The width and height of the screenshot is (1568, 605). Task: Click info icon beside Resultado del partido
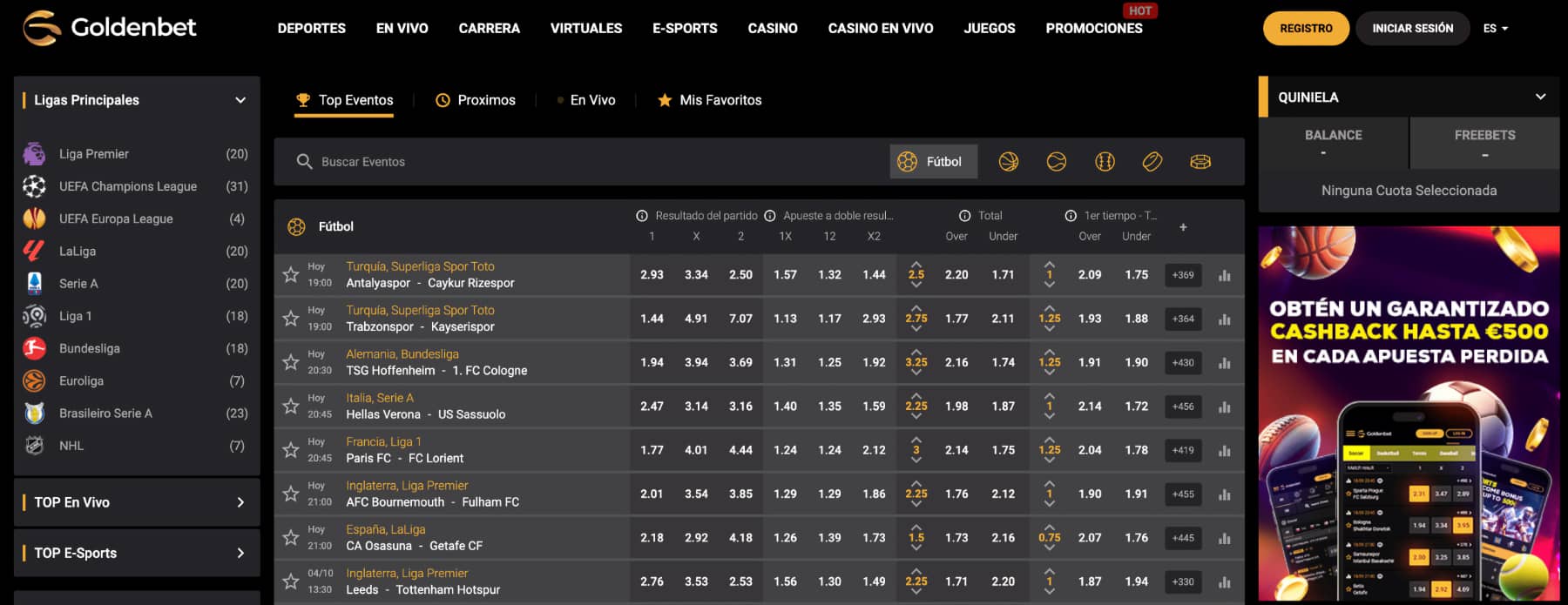[x=642, y=216]
